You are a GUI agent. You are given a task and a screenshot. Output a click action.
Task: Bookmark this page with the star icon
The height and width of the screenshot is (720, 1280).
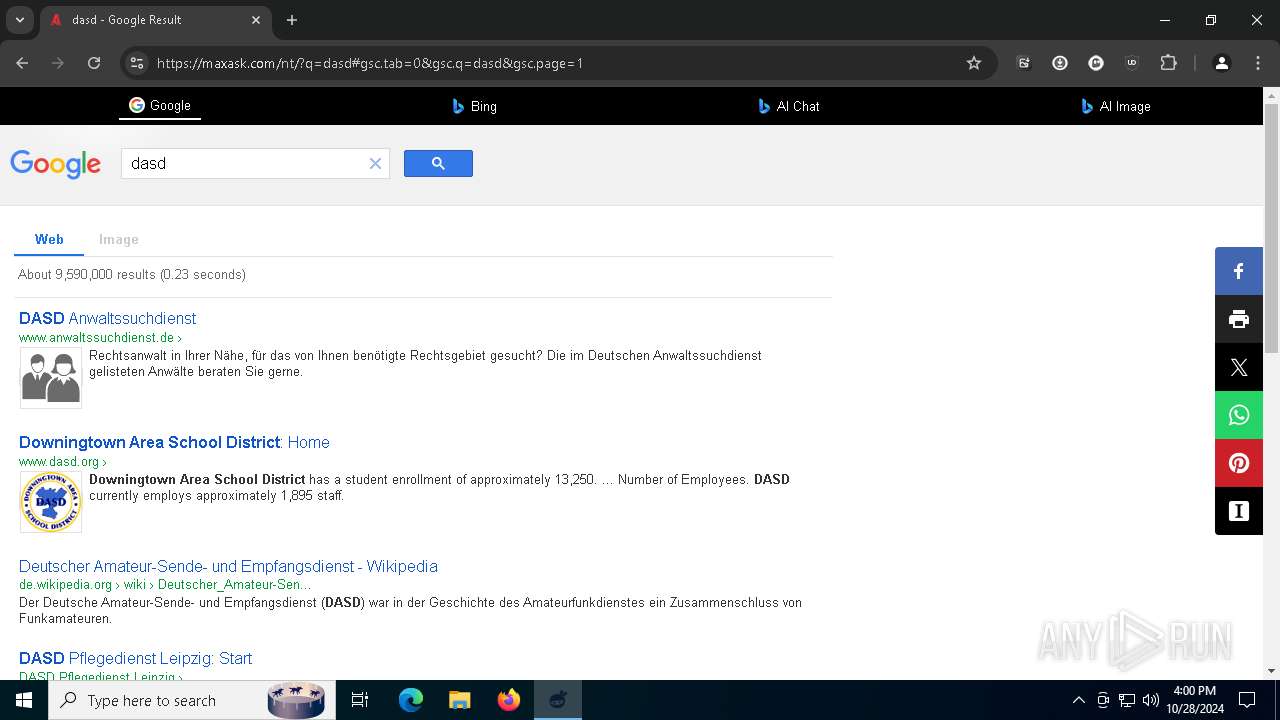pyautogui.click(x=974, y=63)
